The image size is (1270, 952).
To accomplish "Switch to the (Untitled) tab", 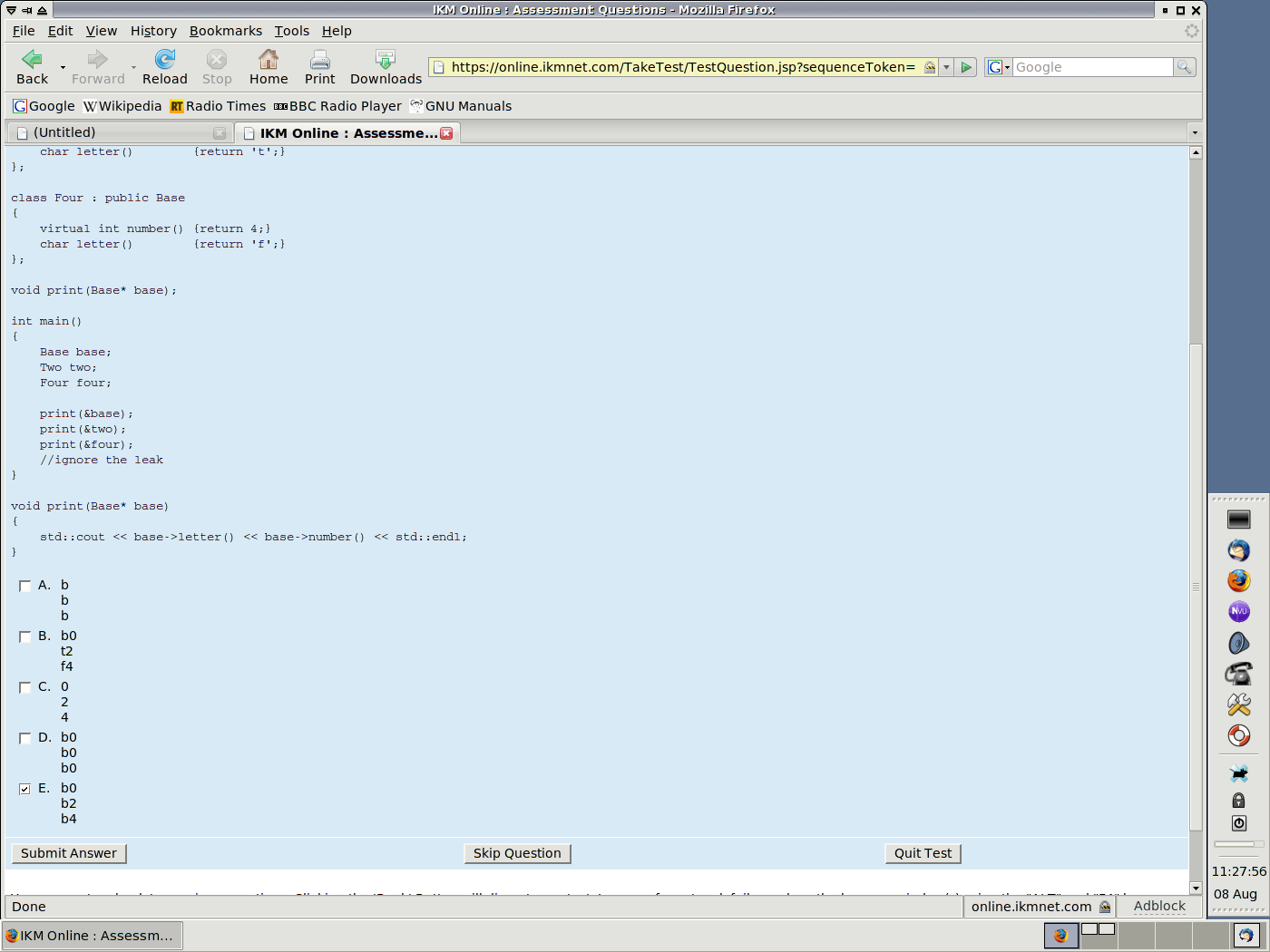I will tap(119, 132).
